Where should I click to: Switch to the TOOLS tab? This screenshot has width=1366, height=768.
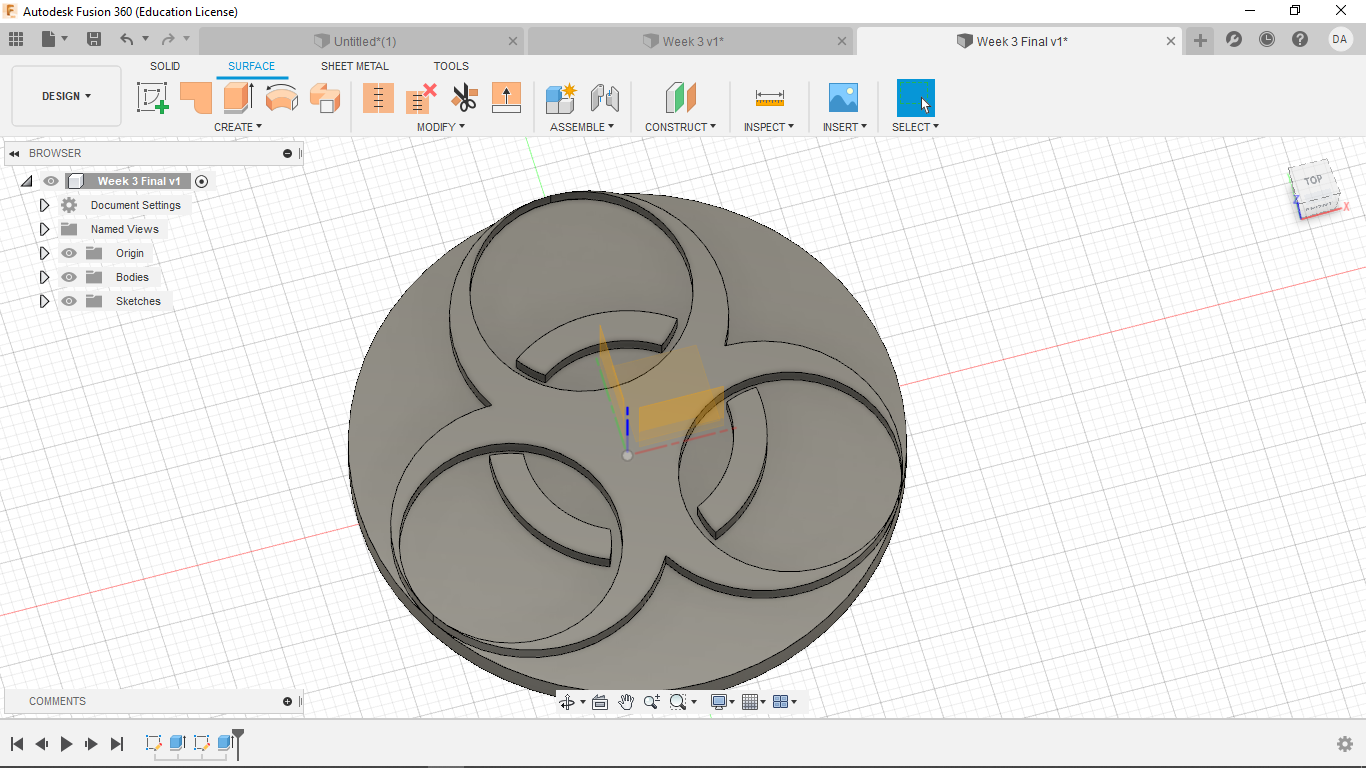coord(451,66)
